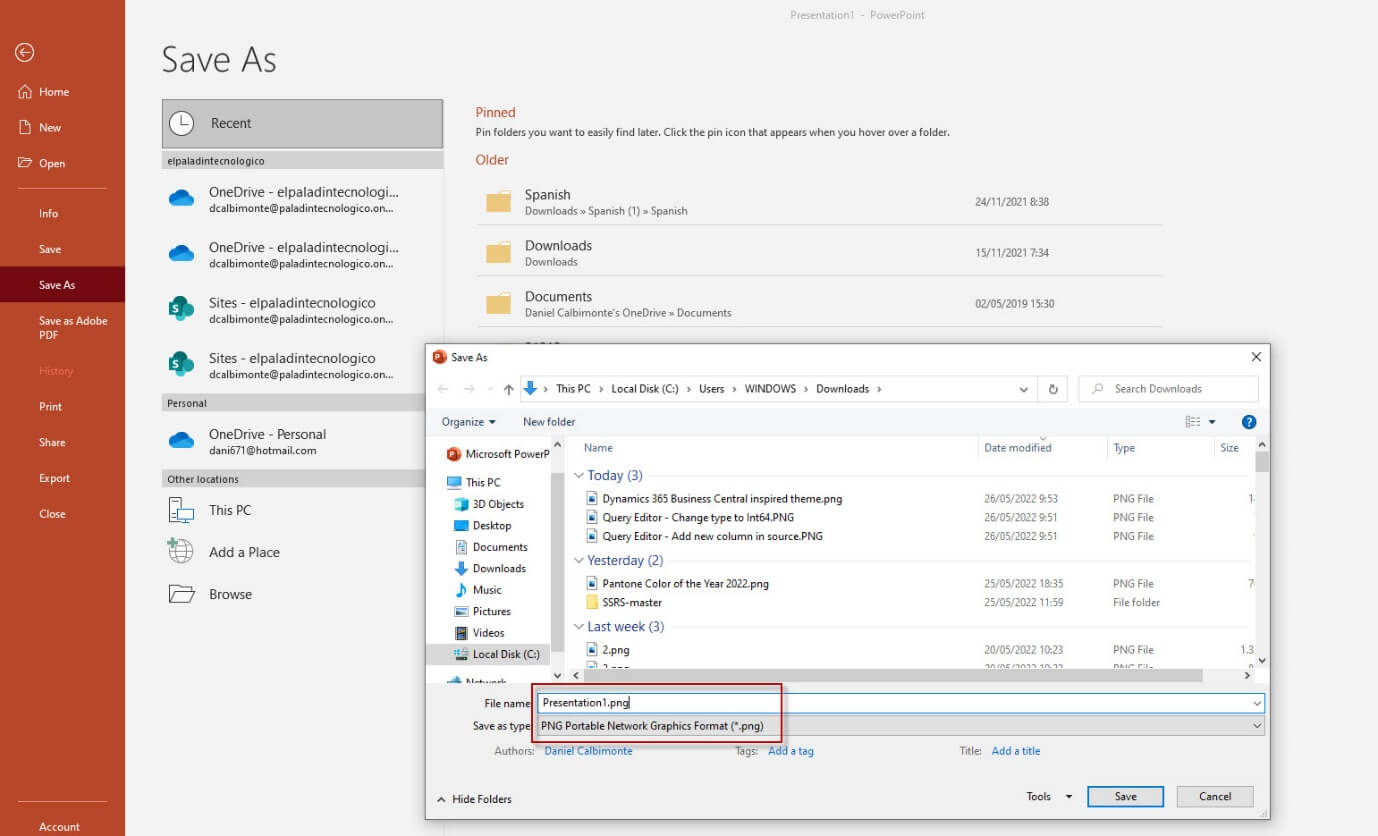Select Pictures in the navigation tree
This screenshot has width=1378, height=836.
tap(482, 612)
